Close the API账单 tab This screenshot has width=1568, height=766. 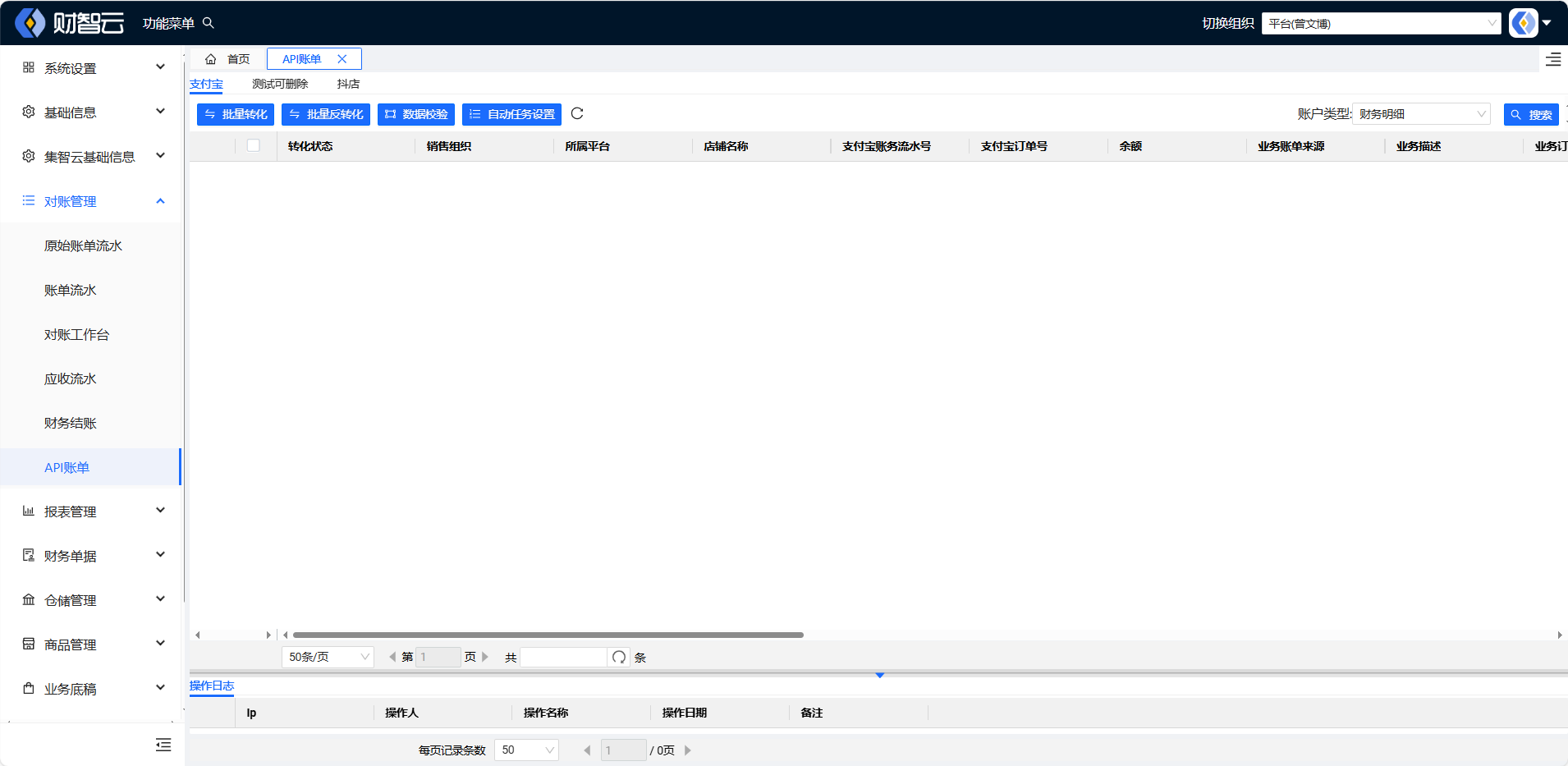[342, 59]
